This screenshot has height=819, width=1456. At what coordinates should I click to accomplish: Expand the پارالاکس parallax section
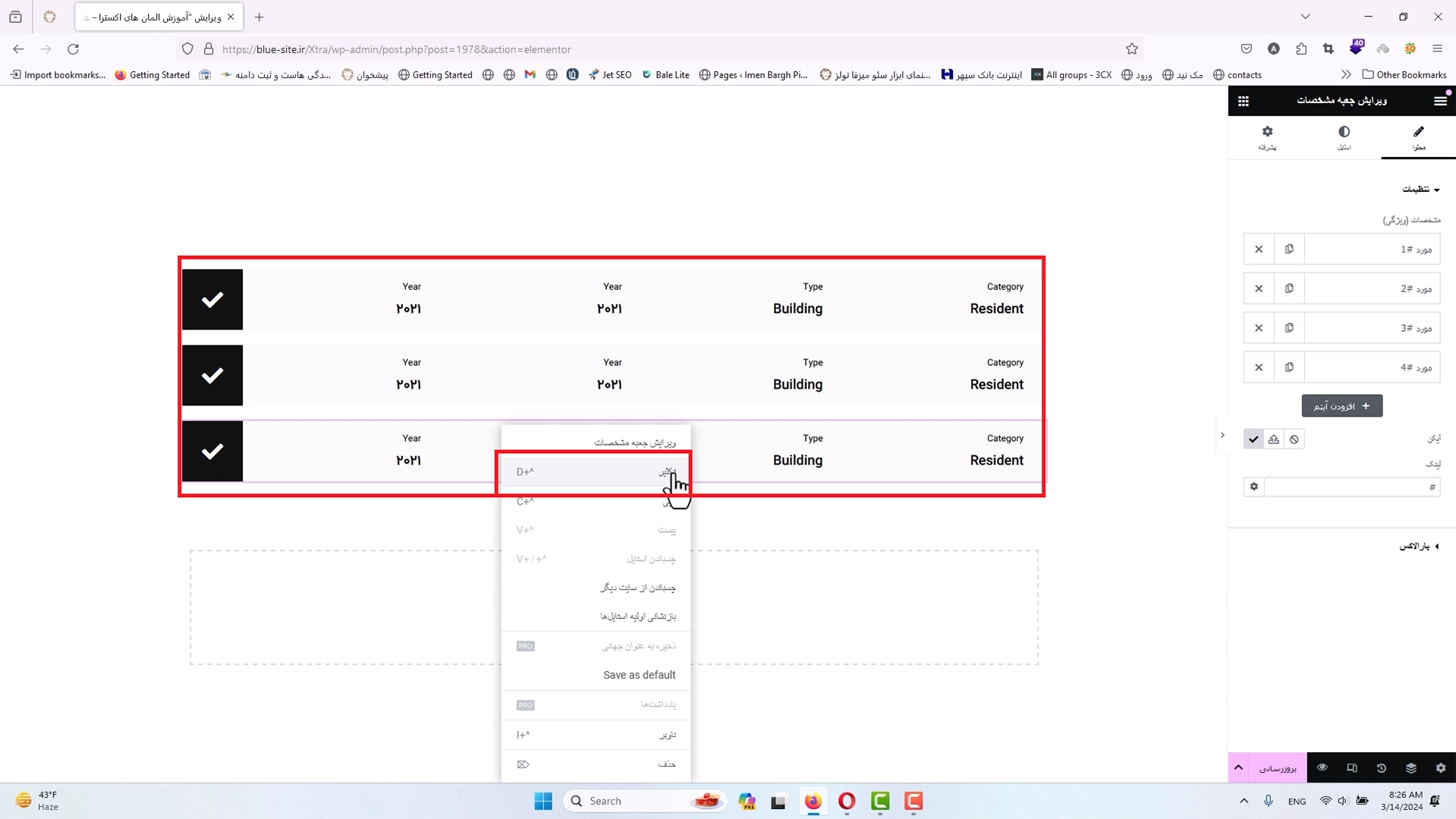click(1419, 547)
